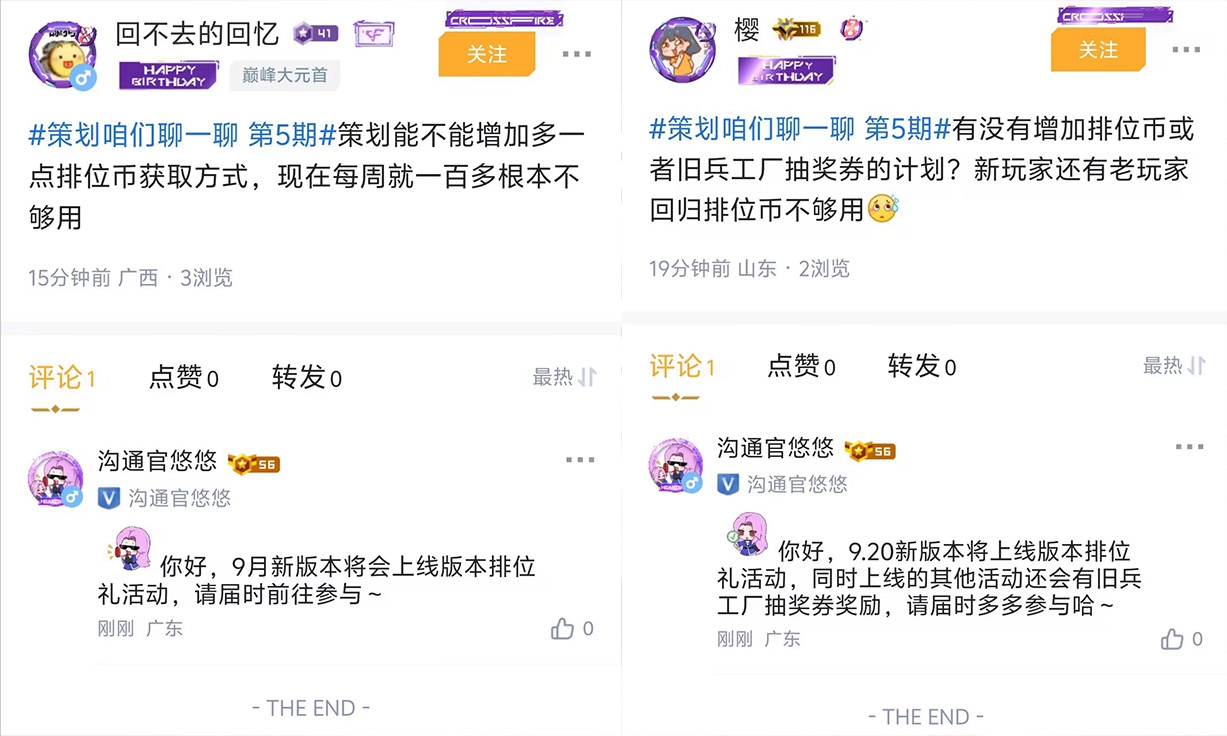This screenshot has width=1227, height=736.
Task: Open more options on 樱's post
Action: pyautogui.click(x=1186, y=49)
